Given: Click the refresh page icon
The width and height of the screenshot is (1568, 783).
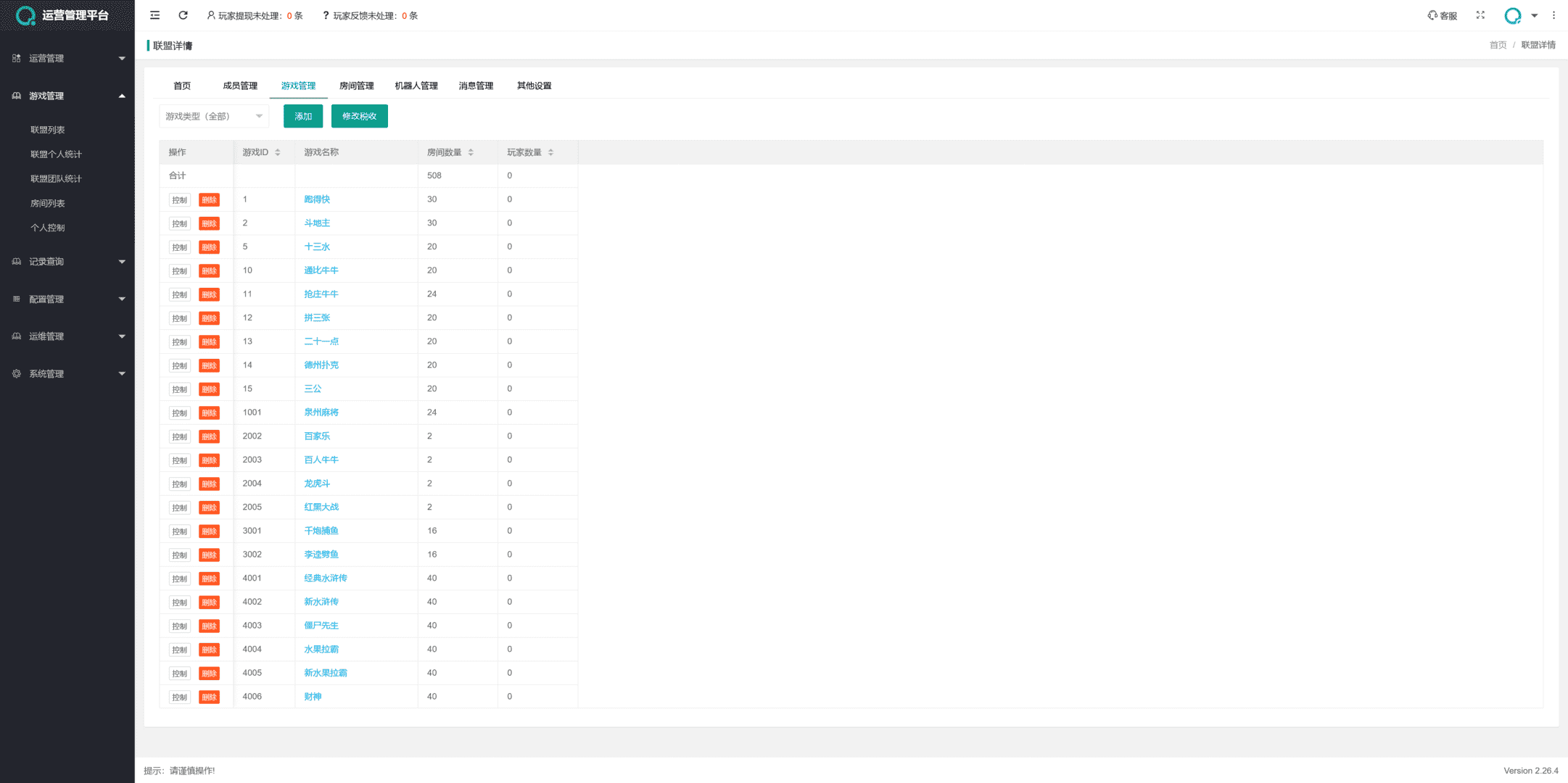Looking at the screenshot, I should [x=183, y=15].
